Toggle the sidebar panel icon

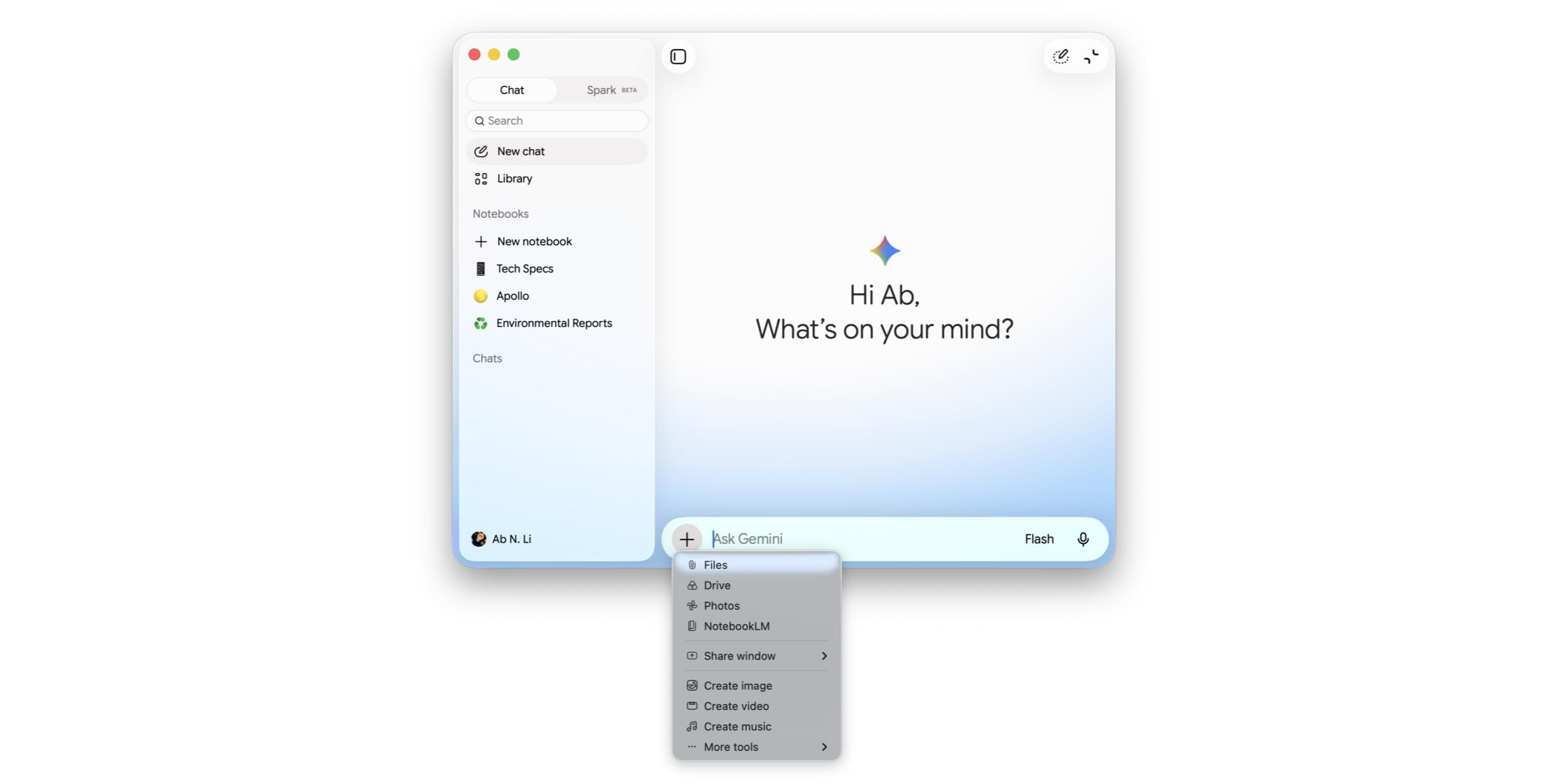pos(678,56)
